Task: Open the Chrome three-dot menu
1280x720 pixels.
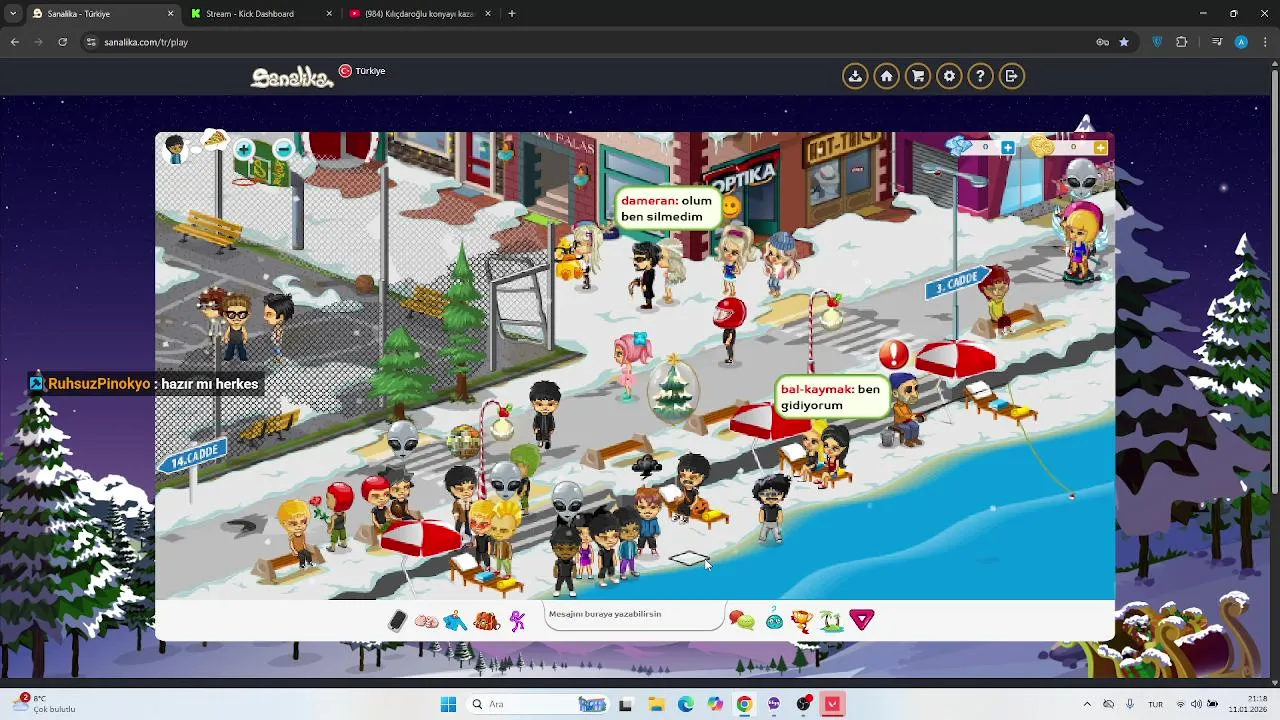Action: click(x=1265, y=42)
